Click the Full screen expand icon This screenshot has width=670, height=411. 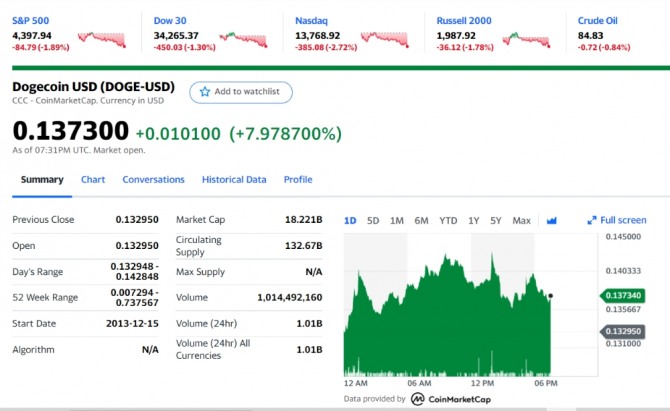coord(592,220)
